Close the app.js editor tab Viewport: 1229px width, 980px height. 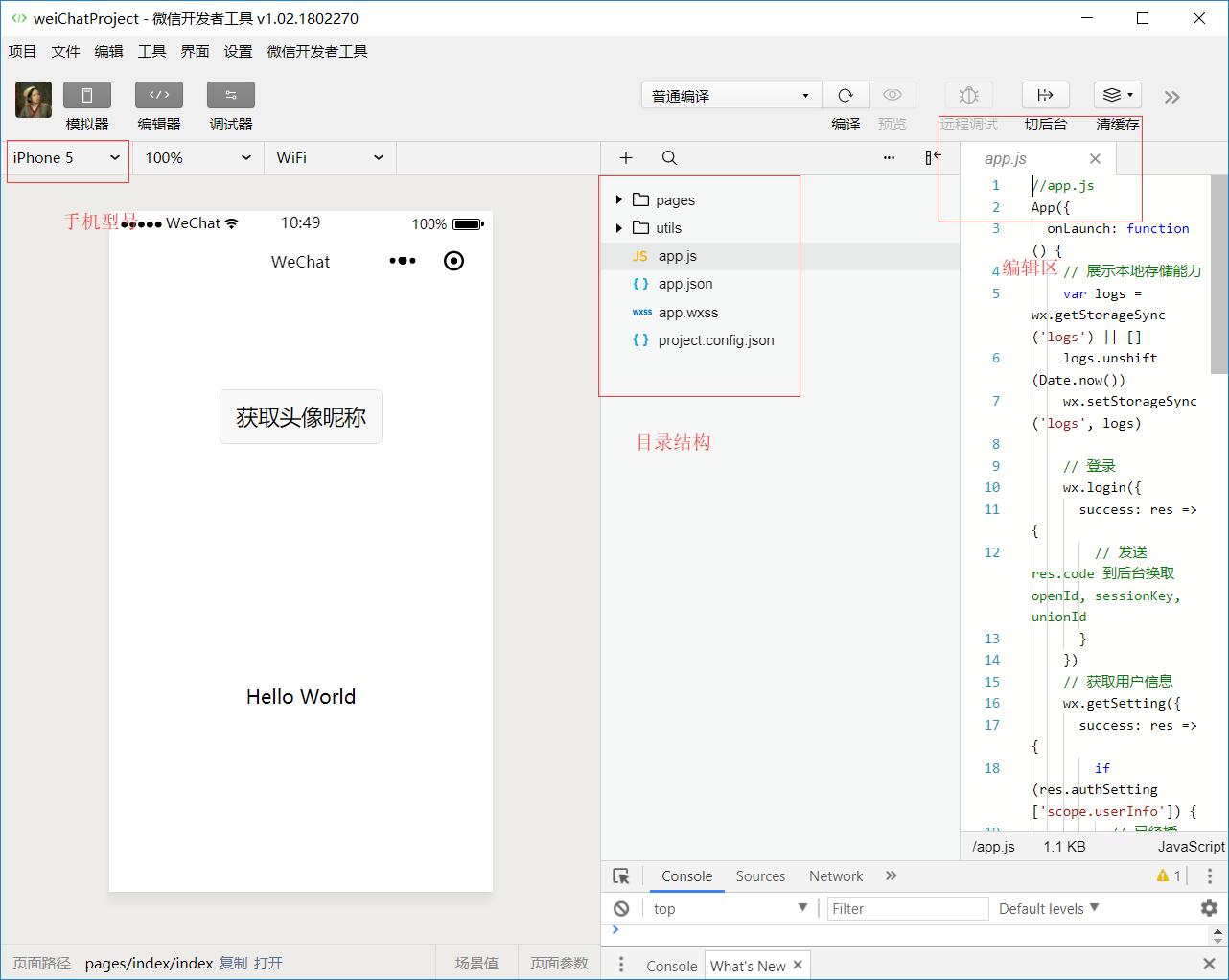click(x=1095, y=158)
